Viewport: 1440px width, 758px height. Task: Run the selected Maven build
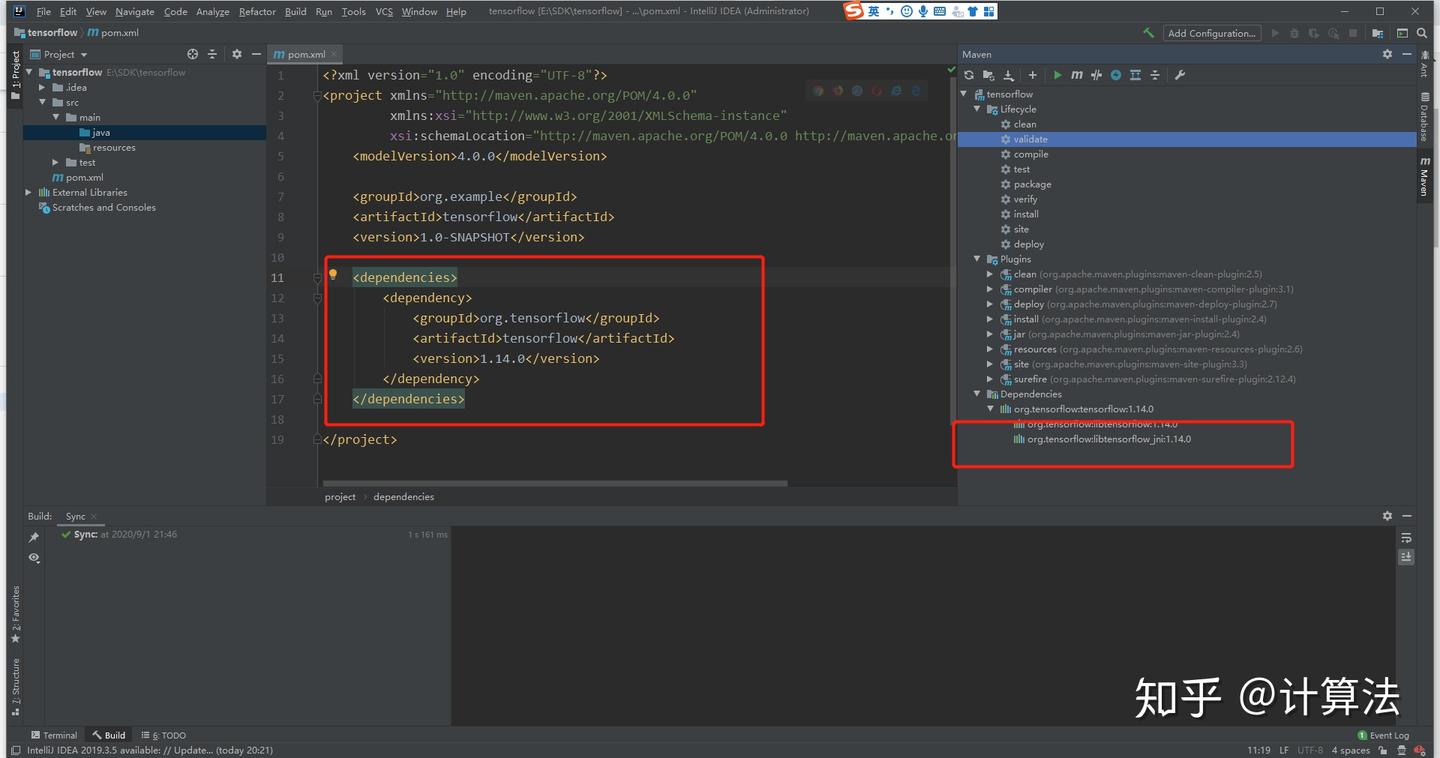tap(1057, 75)
